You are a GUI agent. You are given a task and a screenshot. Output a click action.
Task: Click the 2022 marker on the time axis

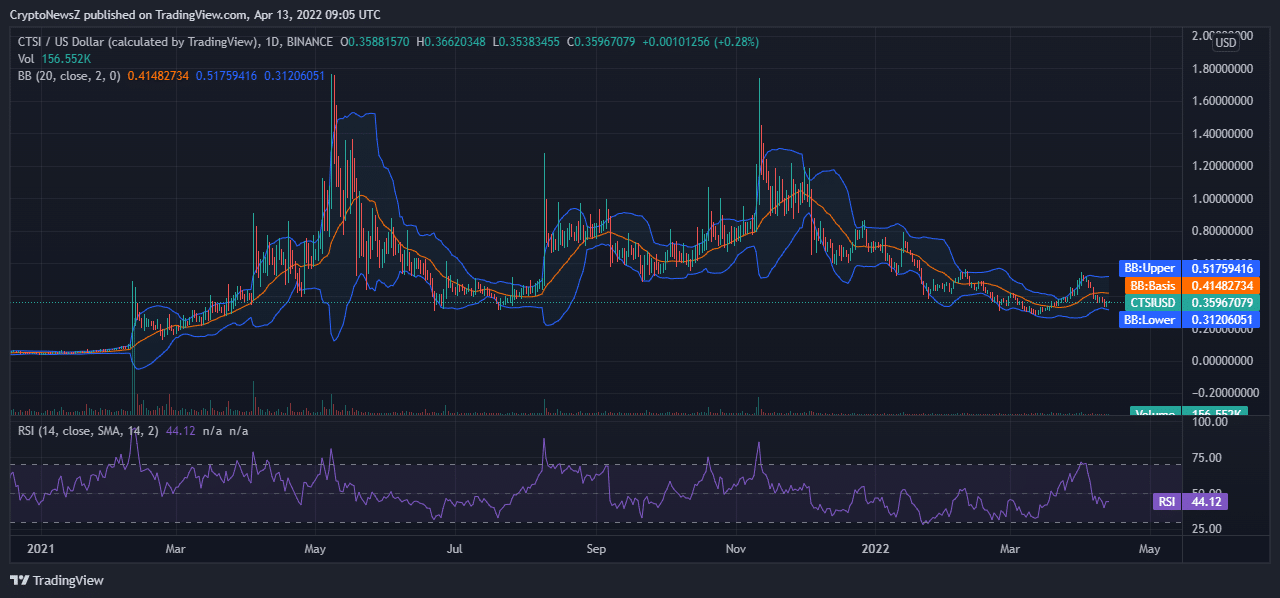pos(876,548)
